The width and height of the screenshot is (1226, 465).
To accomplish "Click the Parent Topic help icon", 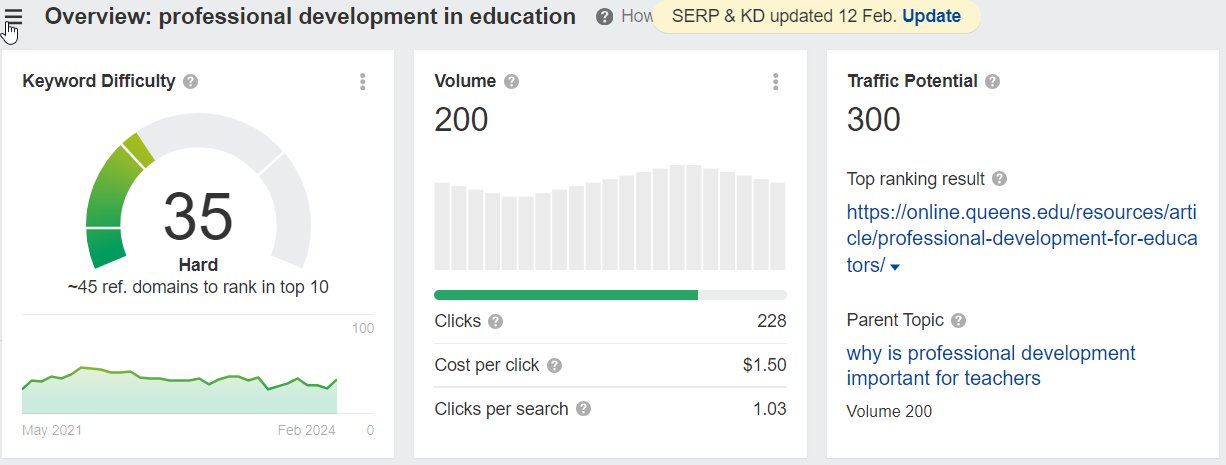I will pos(958,321).
